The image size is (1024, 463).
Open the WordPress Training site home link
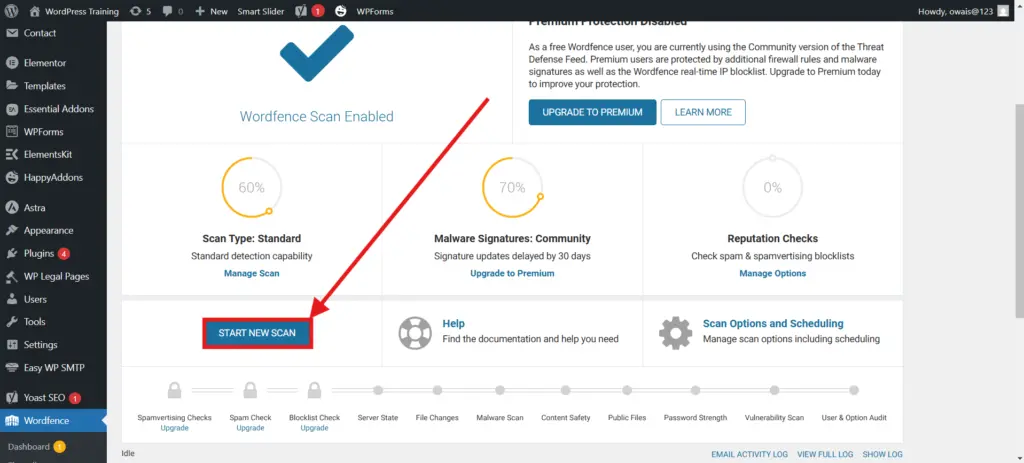pyautogui.click(x=74, y=11)
